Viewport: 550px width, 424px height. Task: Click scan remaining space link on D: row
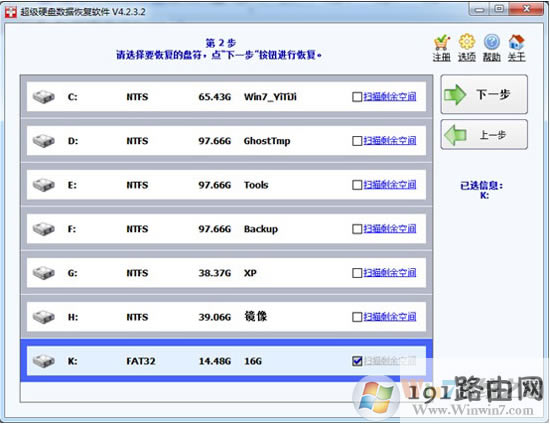390,141
